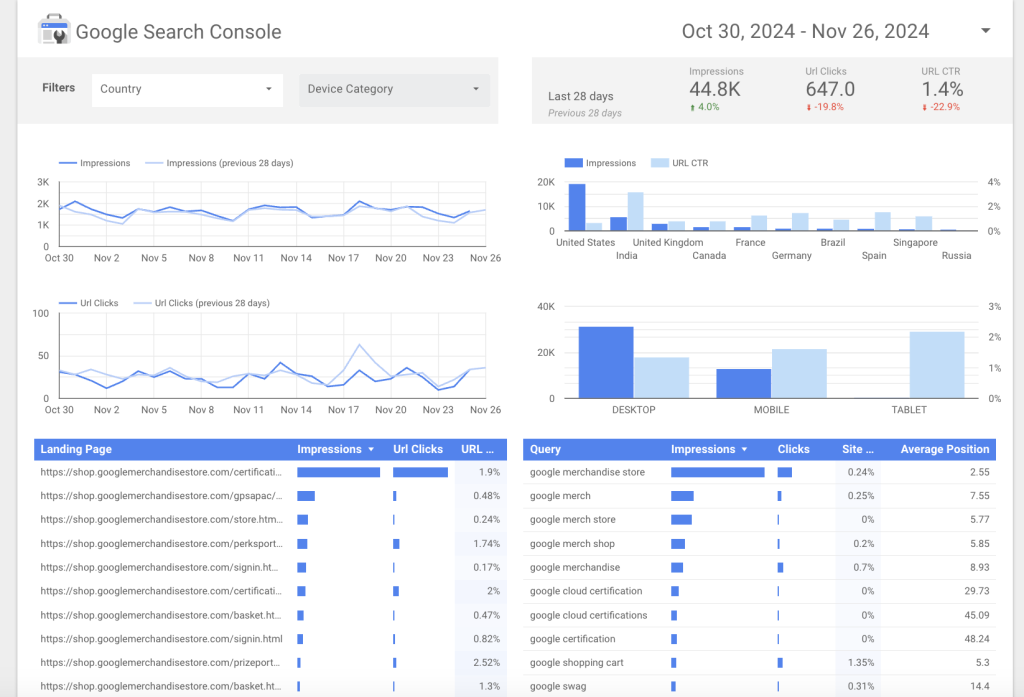Open the date range dropdown arrow
The height and width of the screenshot is (697, 1024).
[x=985, y=31]
